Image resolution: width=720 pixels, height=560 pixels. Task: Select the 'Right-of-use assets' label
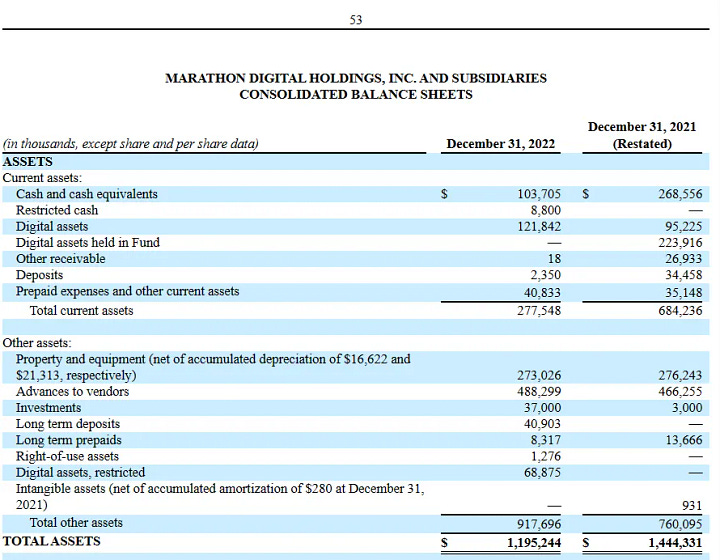pyautogui.click(x=68, y=456)
